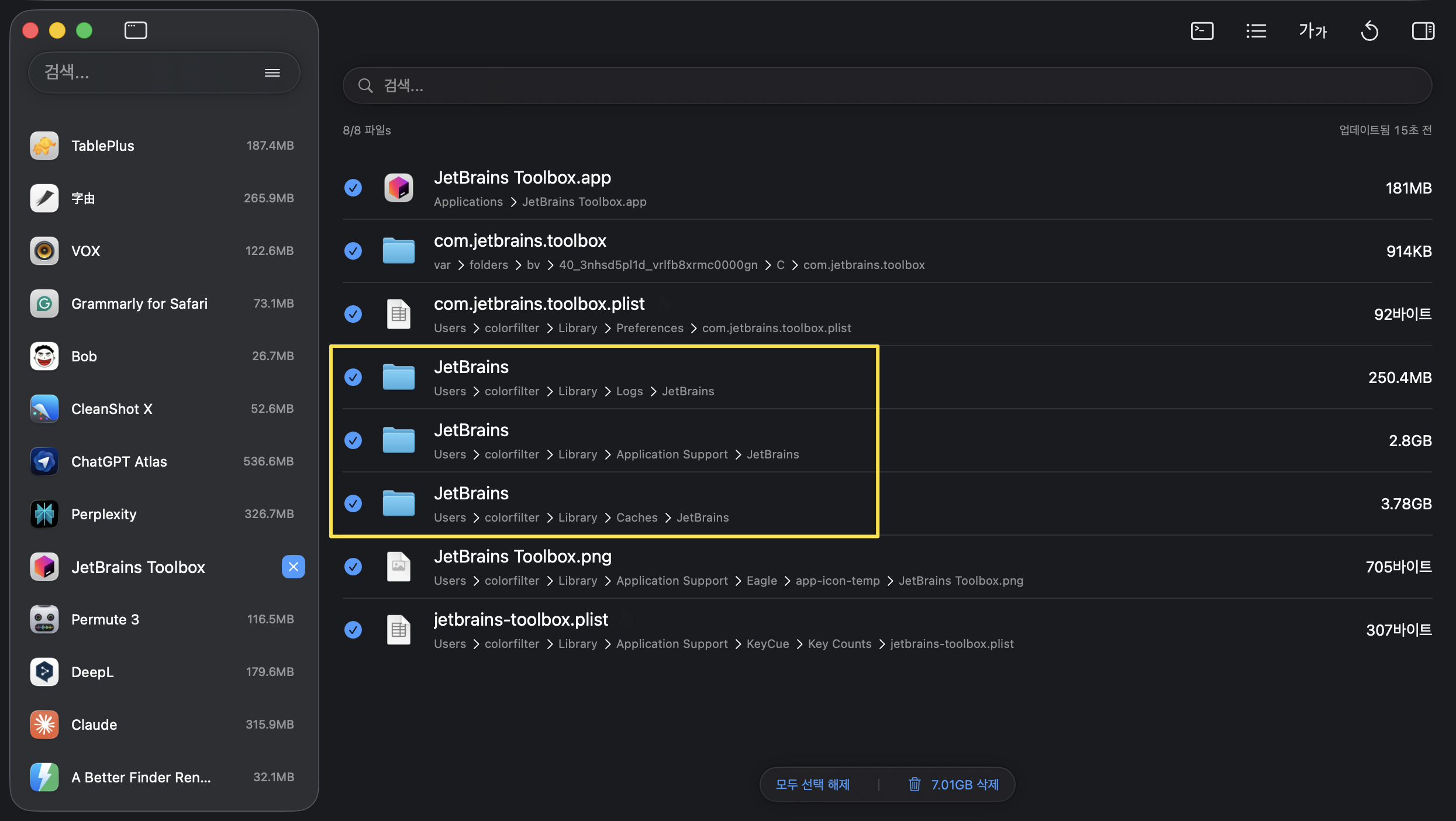Click the 7.01GB 삭제 button
This screenshot has width=1456, height=821.
coord(965,784)
